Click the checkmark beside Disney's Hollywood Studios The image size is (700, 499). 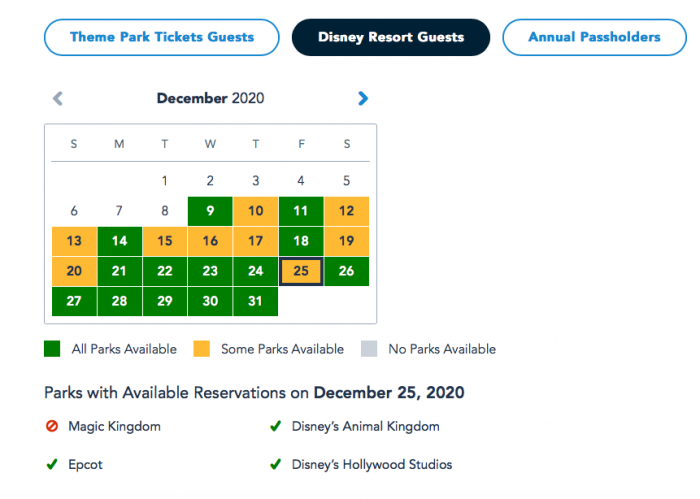[x=275, y=464]
